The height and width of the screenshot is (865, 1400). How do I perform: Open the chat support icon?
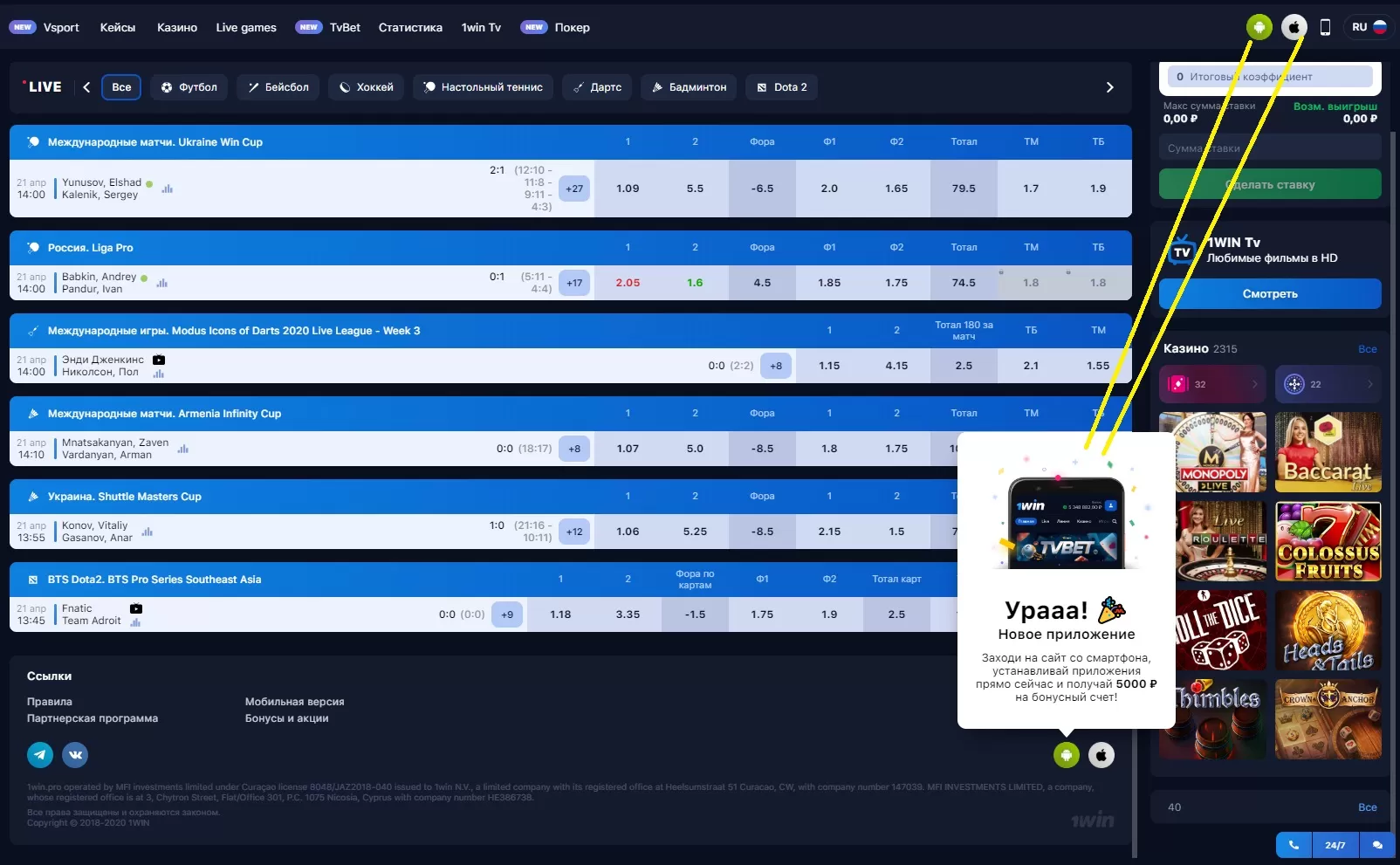click(1377, 845)
